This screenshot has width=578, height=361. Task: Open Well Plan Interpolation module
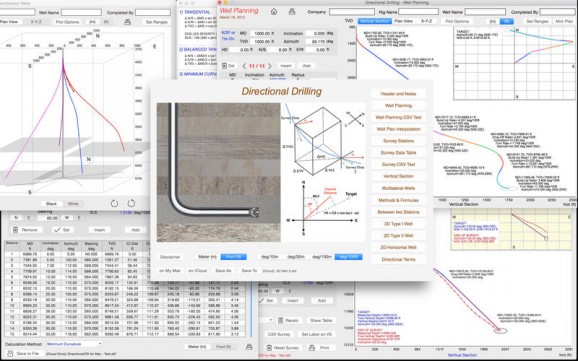[398, 129]
